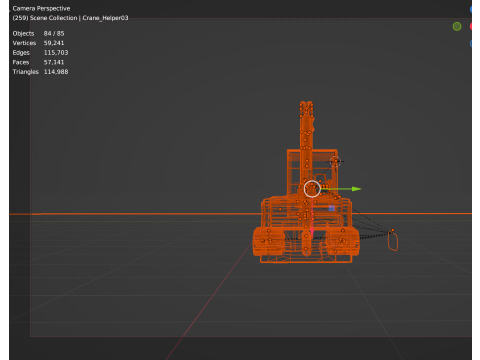Click the Edges "115,703" statistic
This screenshot has width=480, height=360.
[x=56, y=53]
